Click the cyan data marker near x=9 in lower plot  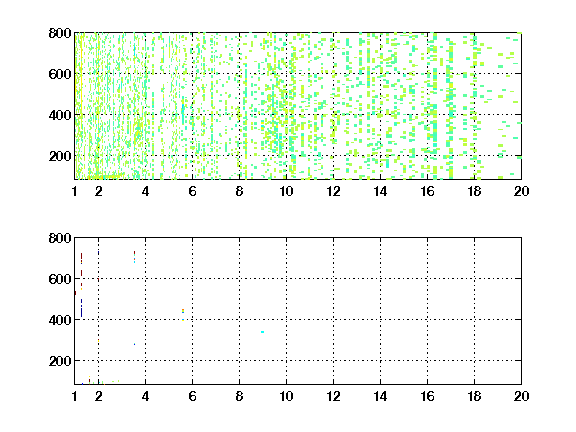(262, 332)
